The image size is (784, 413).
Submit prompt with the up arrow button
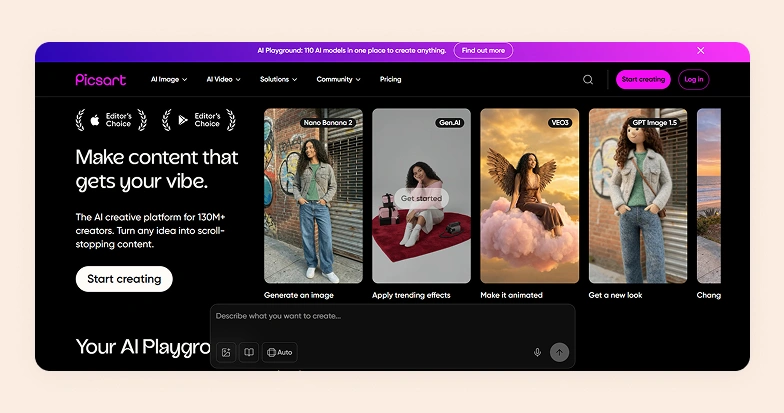pyautogui.click(x=560, y=352)
